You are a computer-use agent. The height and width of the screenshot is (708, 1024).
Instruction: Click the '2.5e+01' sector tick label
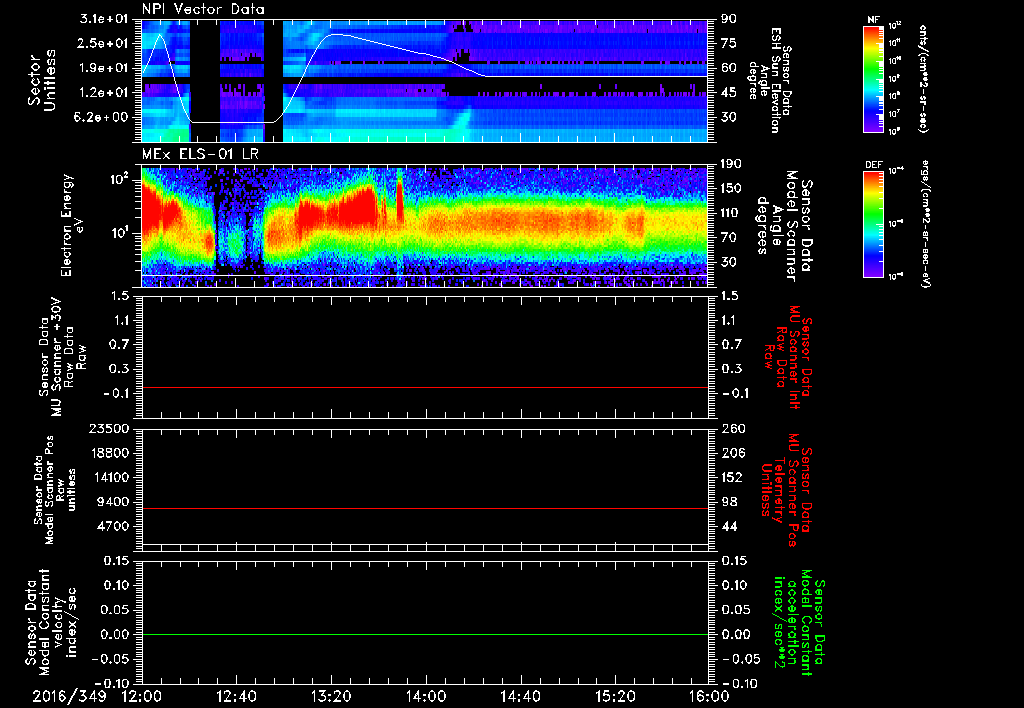click(104, 43)
